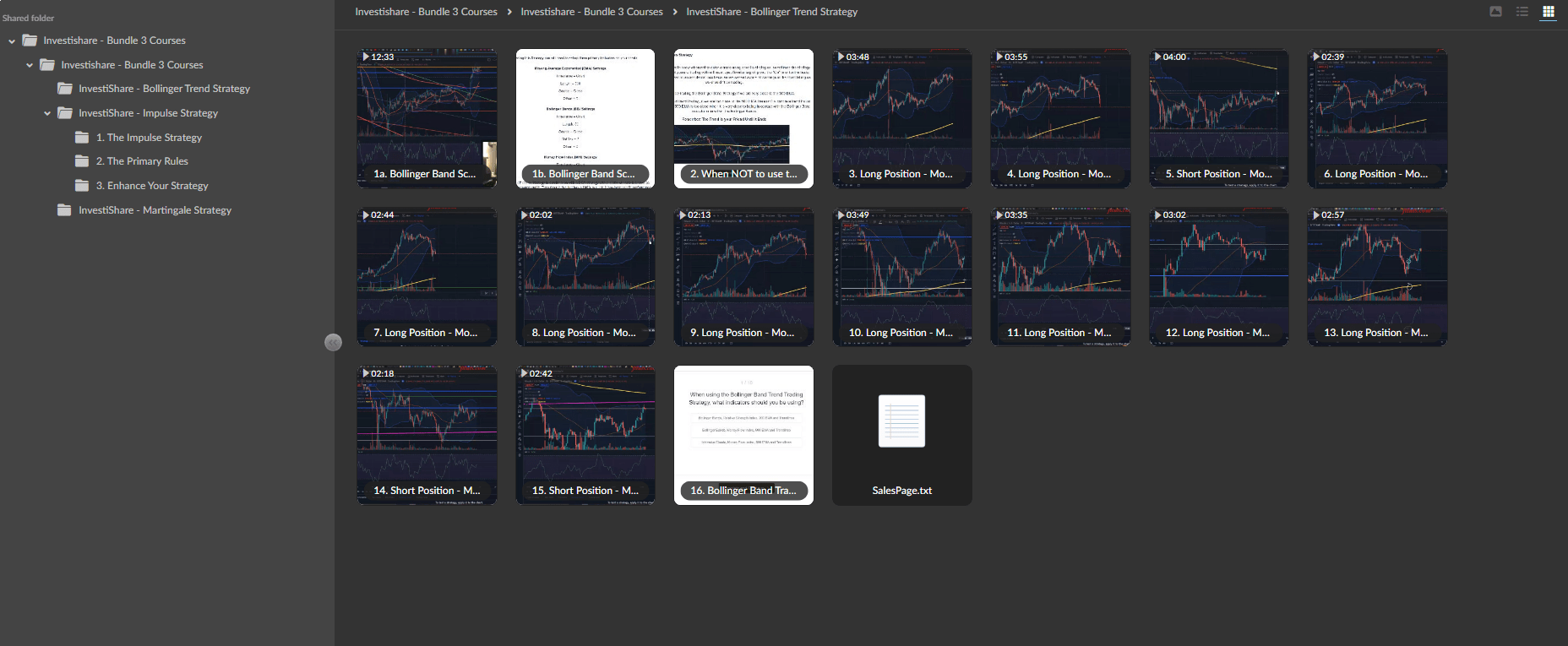
Task: Open file 16. Bollinger Band Tra...
Action: pos(743,435)
